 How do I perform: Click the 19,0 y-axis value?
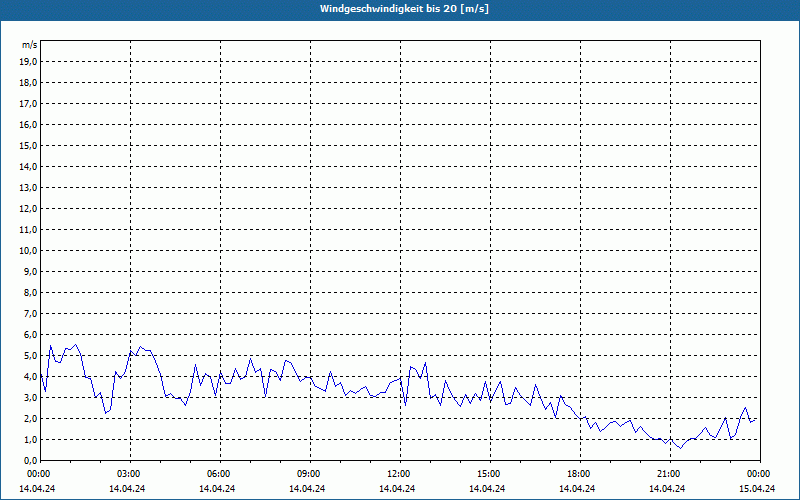28,62
